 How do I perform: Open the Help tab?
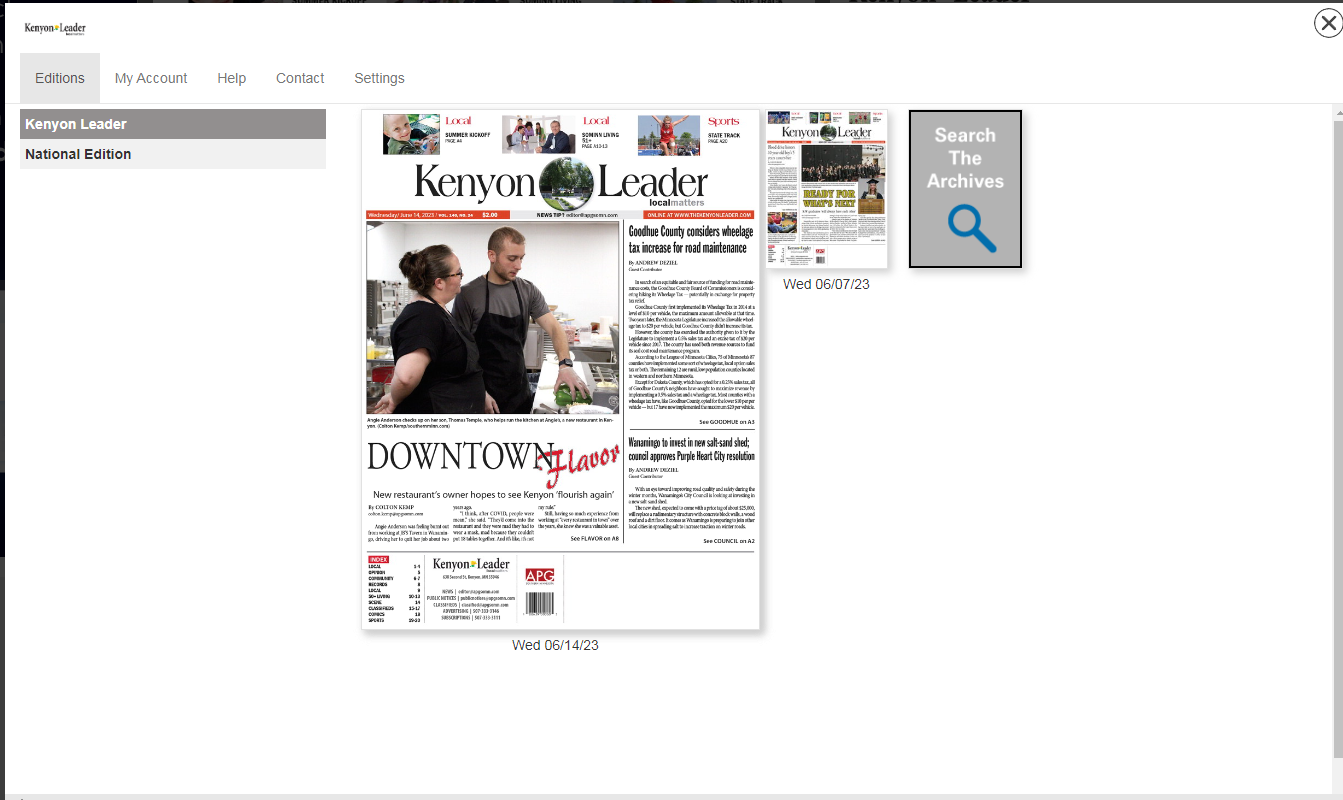click(x=232, y=78)
